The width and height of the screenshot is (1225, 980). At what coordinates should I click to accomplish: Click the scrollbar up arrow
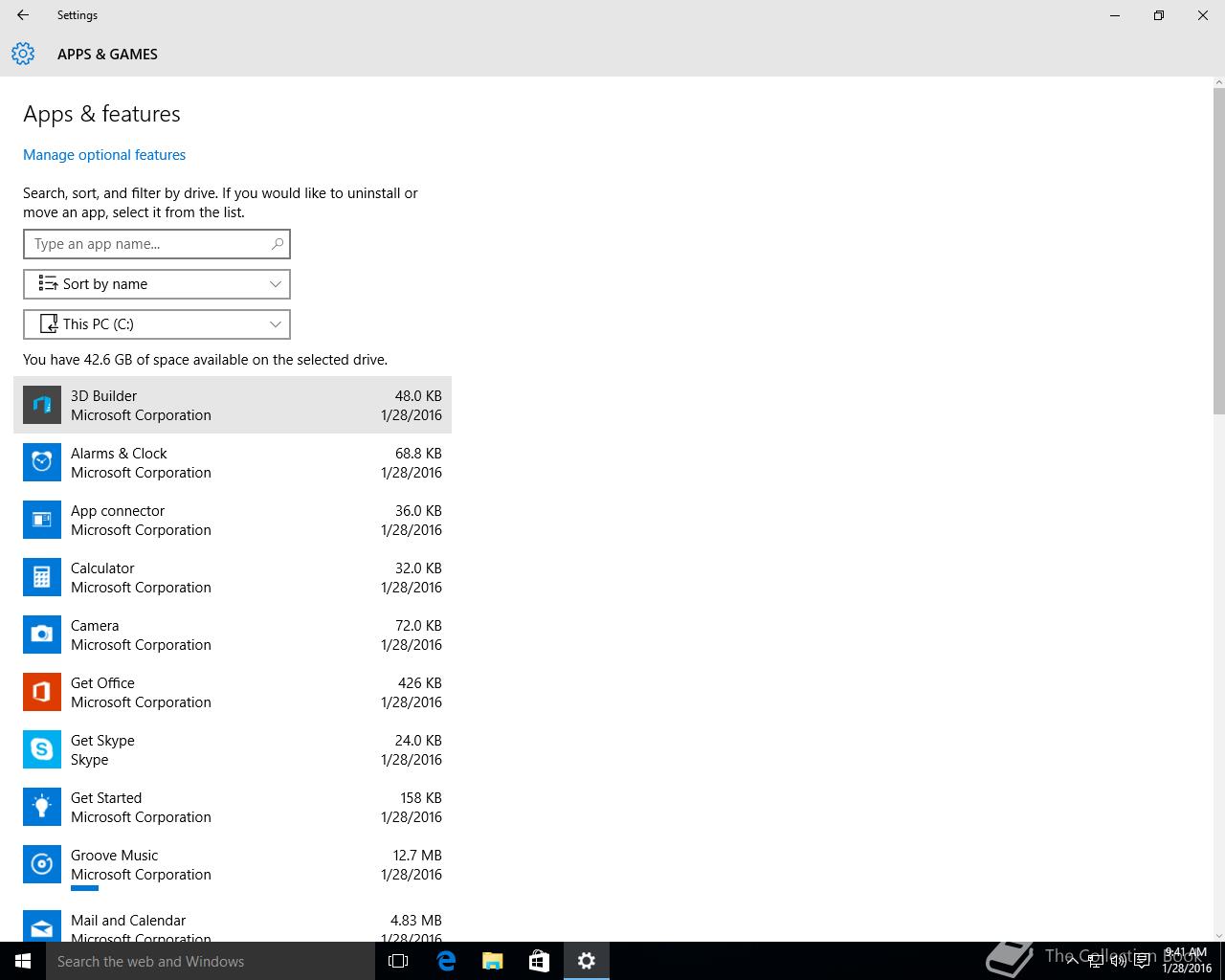1218,83
